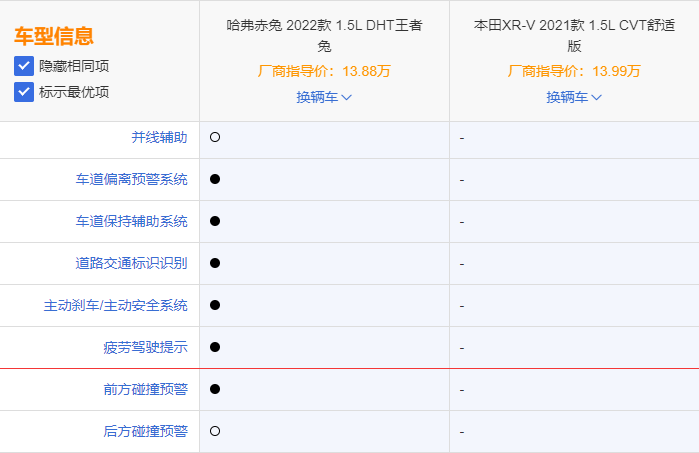Click filled dot in 车道偏离预警系统 row
Screen dimensions: 699x453
[215, 179]
